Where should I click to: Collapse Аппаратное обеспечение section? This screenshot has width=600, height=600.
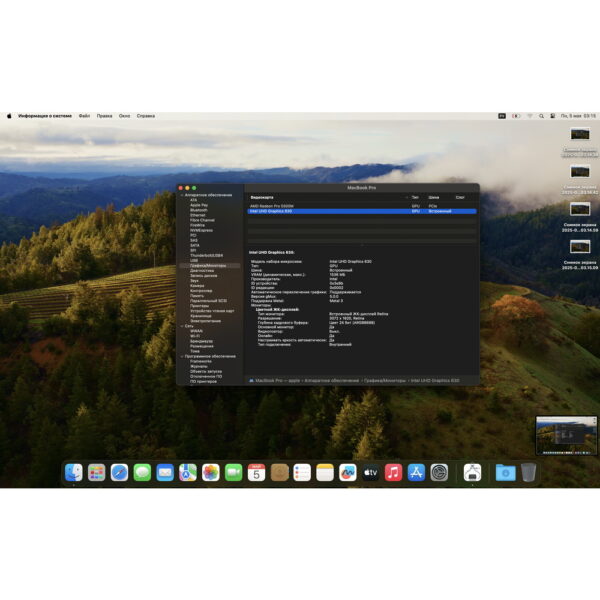[x=182, y=195]
